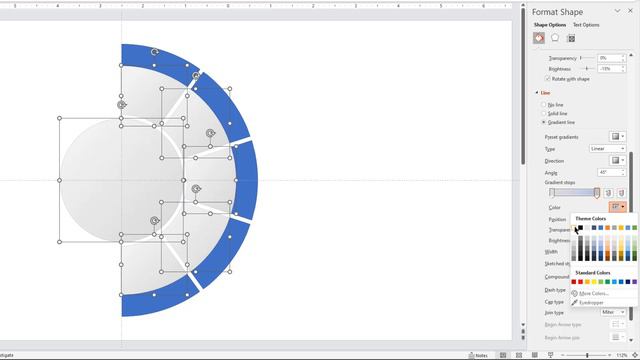640x360 pixels.
Task: Click the Gradient stops label
Action: 560,182
